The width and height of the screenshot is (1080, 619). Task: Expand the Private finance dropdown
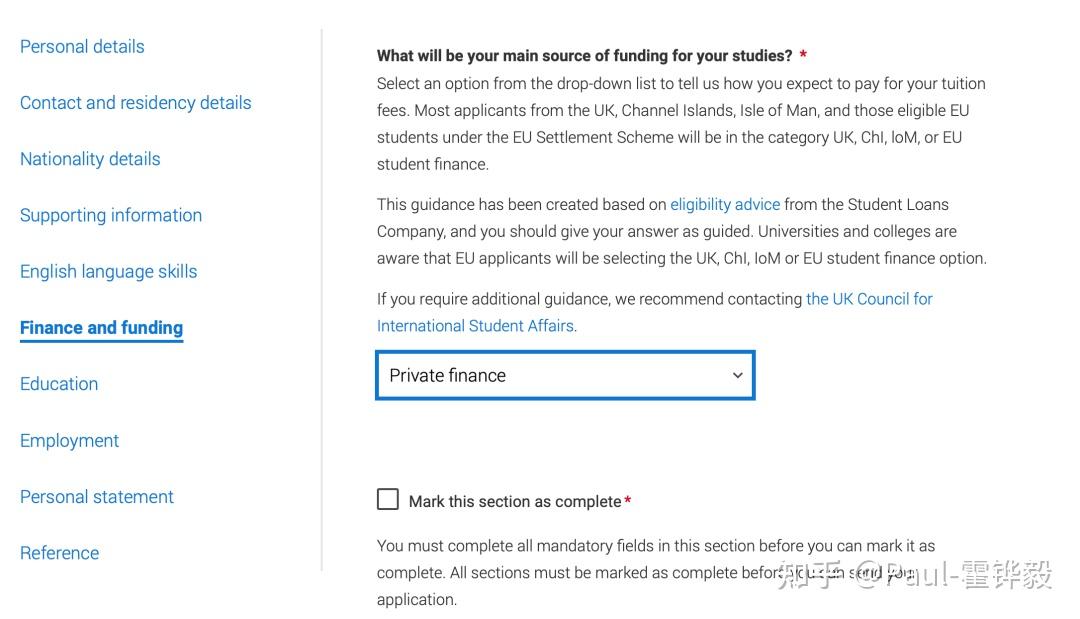(x=565, y=375)
